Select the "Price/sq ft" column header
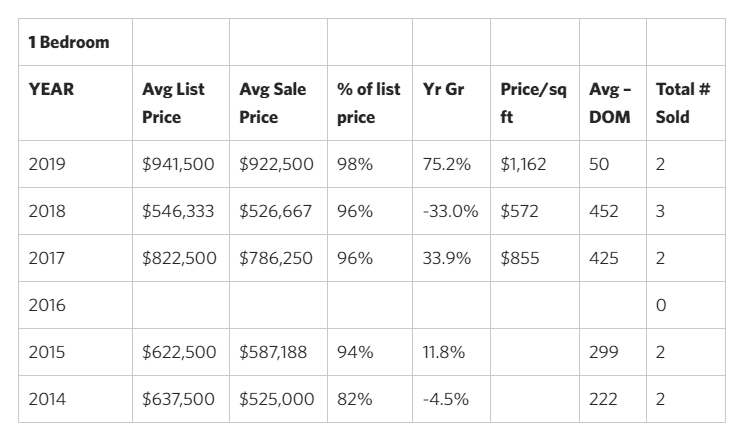This screenshot has width=744, height=445. pos(532,103)
